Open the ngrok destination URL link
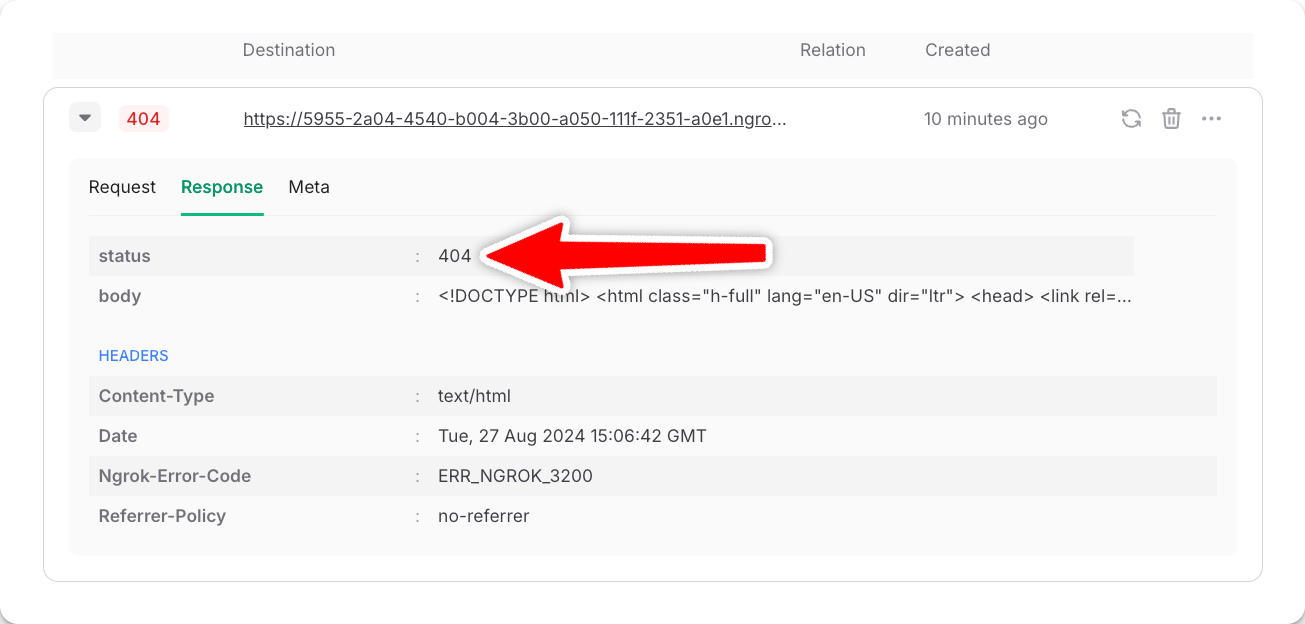 coord(516,119)
